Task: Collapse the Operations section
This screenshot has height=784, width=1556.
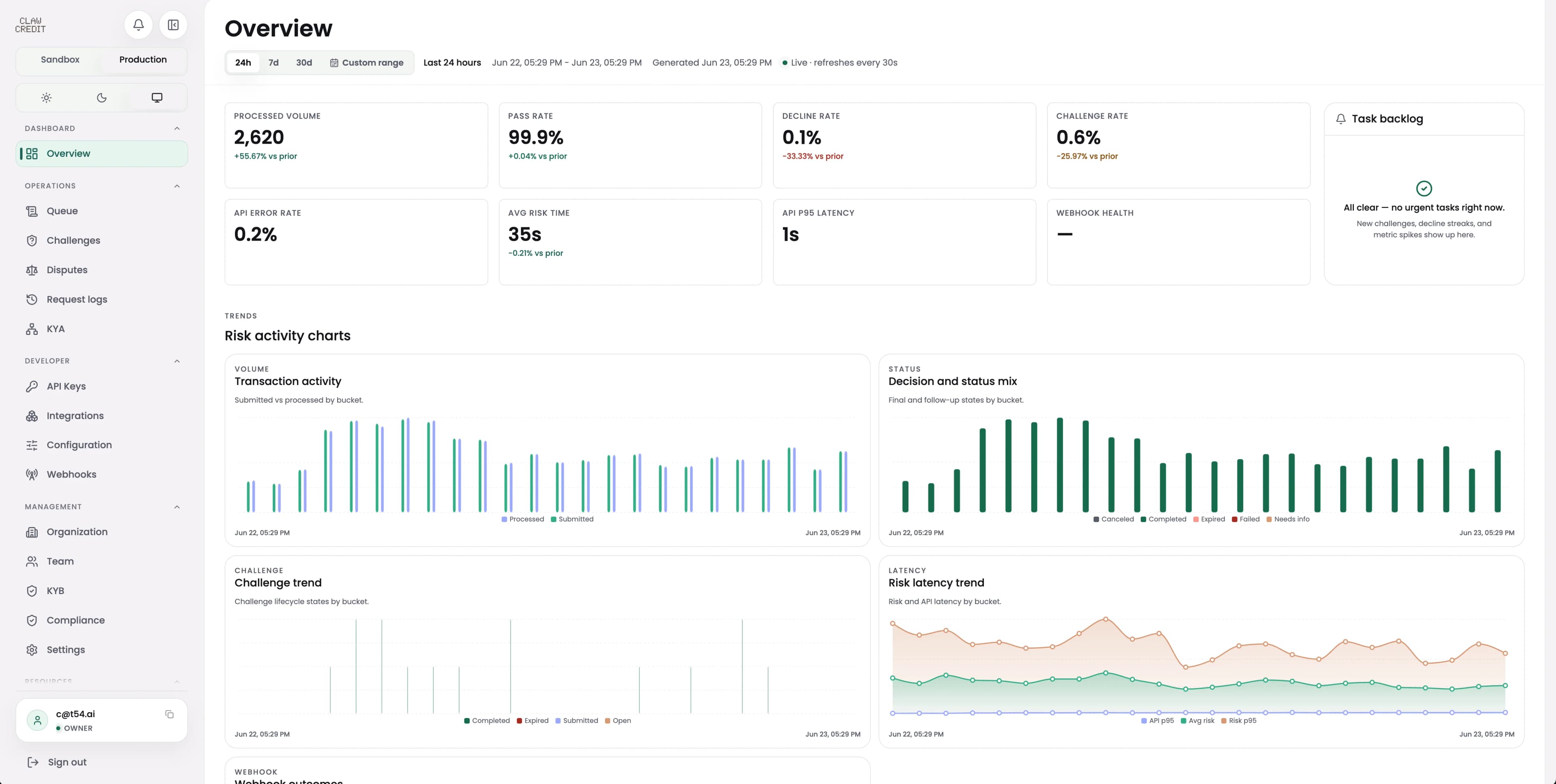Action: click(177, 186)
